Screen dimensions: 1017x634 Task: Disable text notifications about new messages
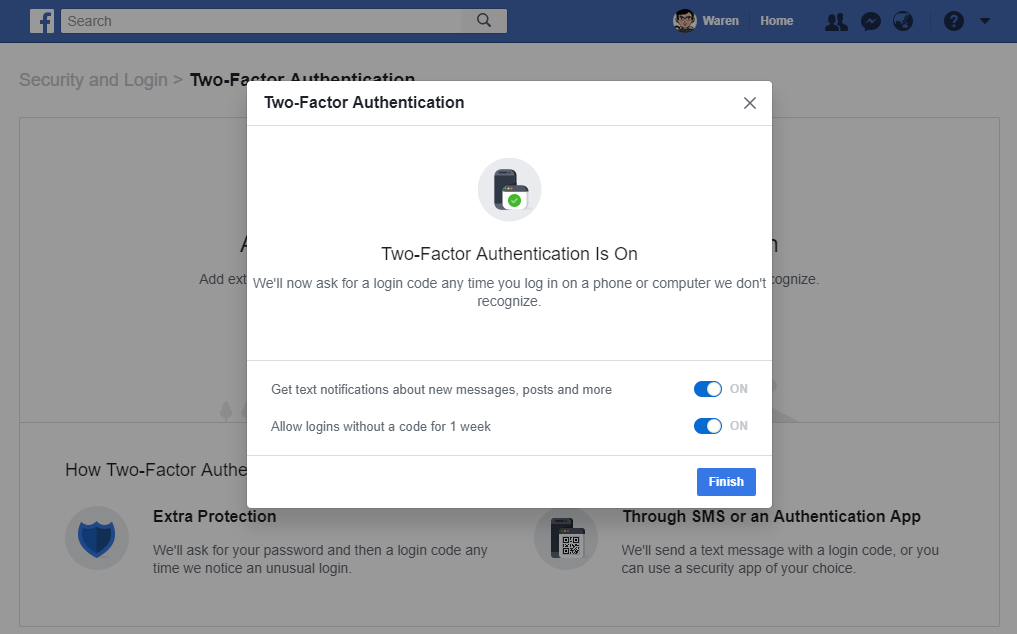[707, 389]
